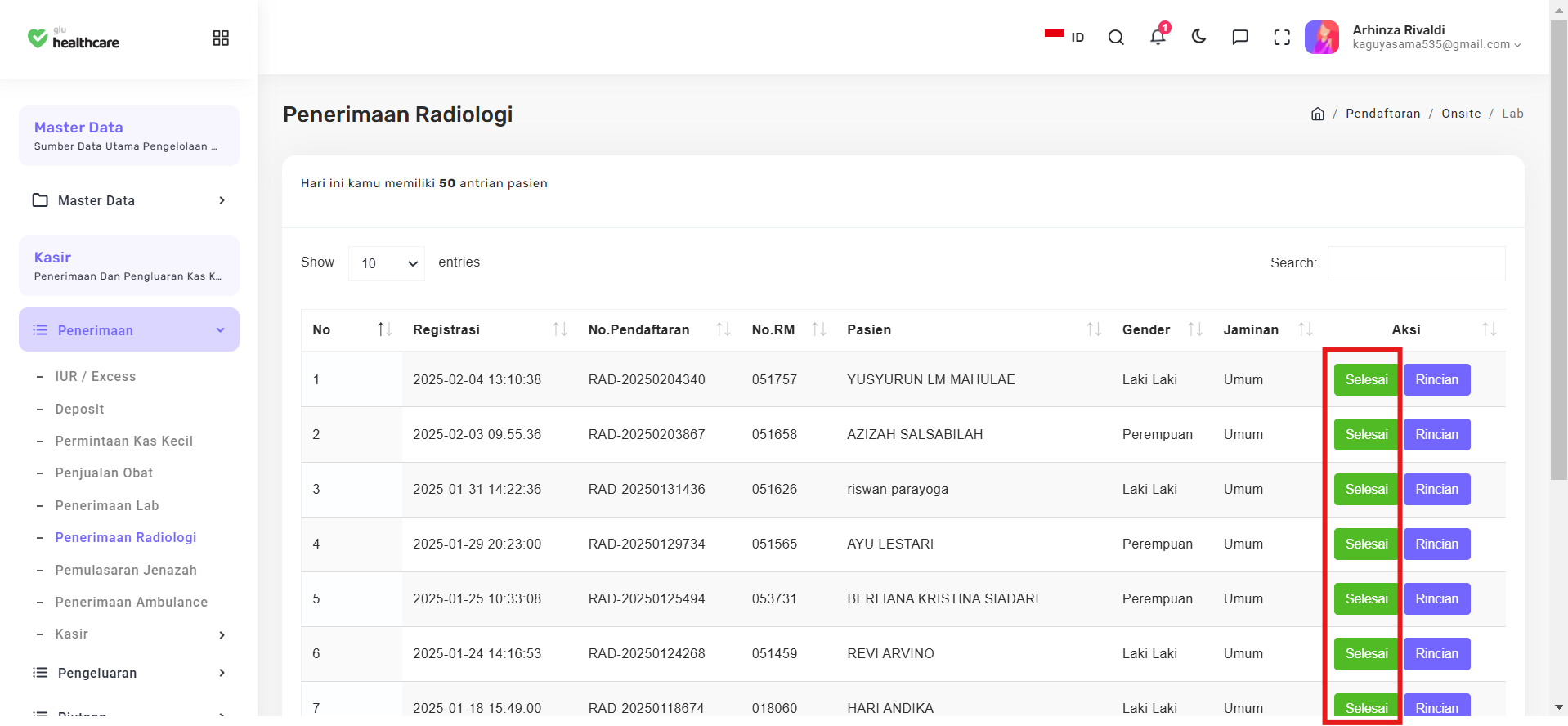
Task: Click Selesai for riswan parayoga
Action: (1366, 489)
